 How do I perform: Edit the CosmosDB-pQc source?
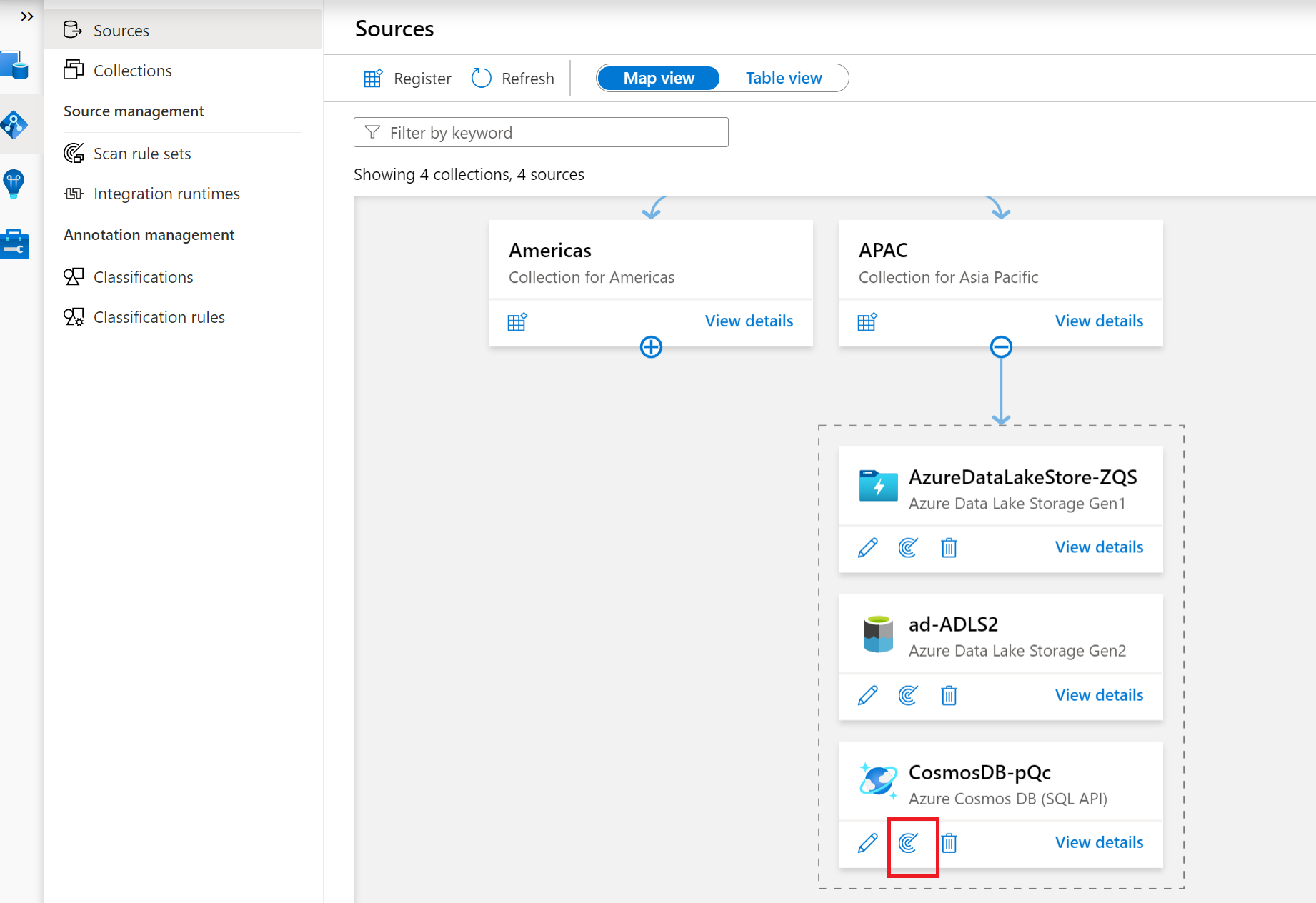pyautogui.click(x=868, y=843)
